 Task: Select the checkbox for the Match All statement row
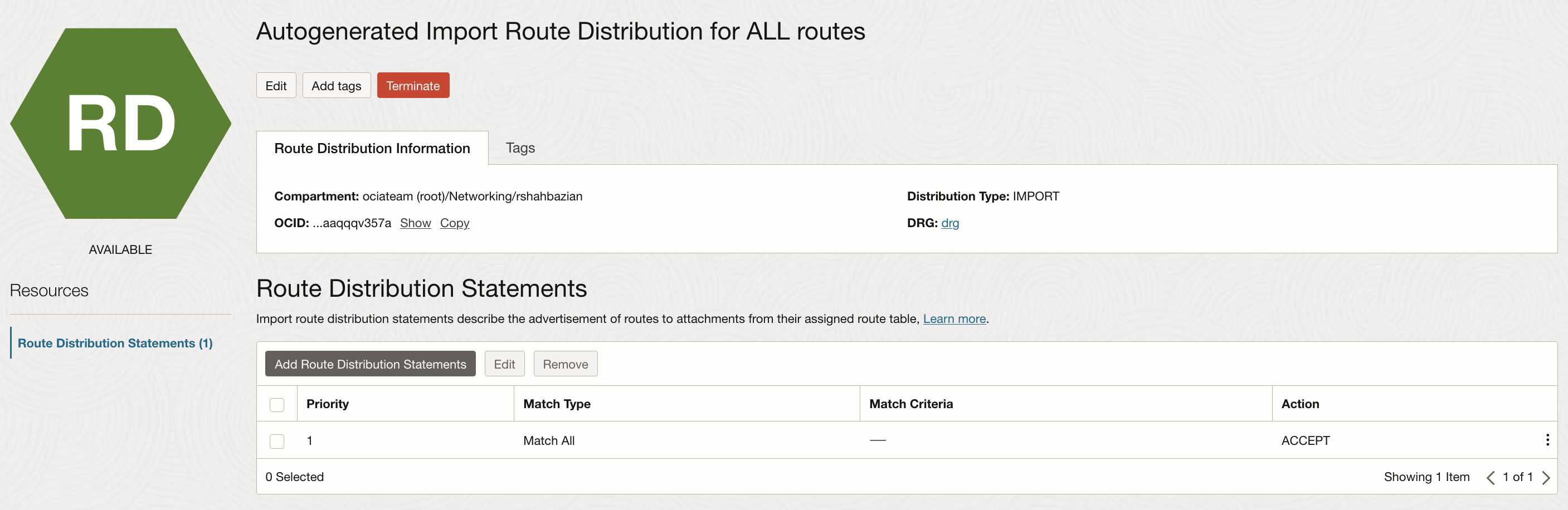pos(277,441)
